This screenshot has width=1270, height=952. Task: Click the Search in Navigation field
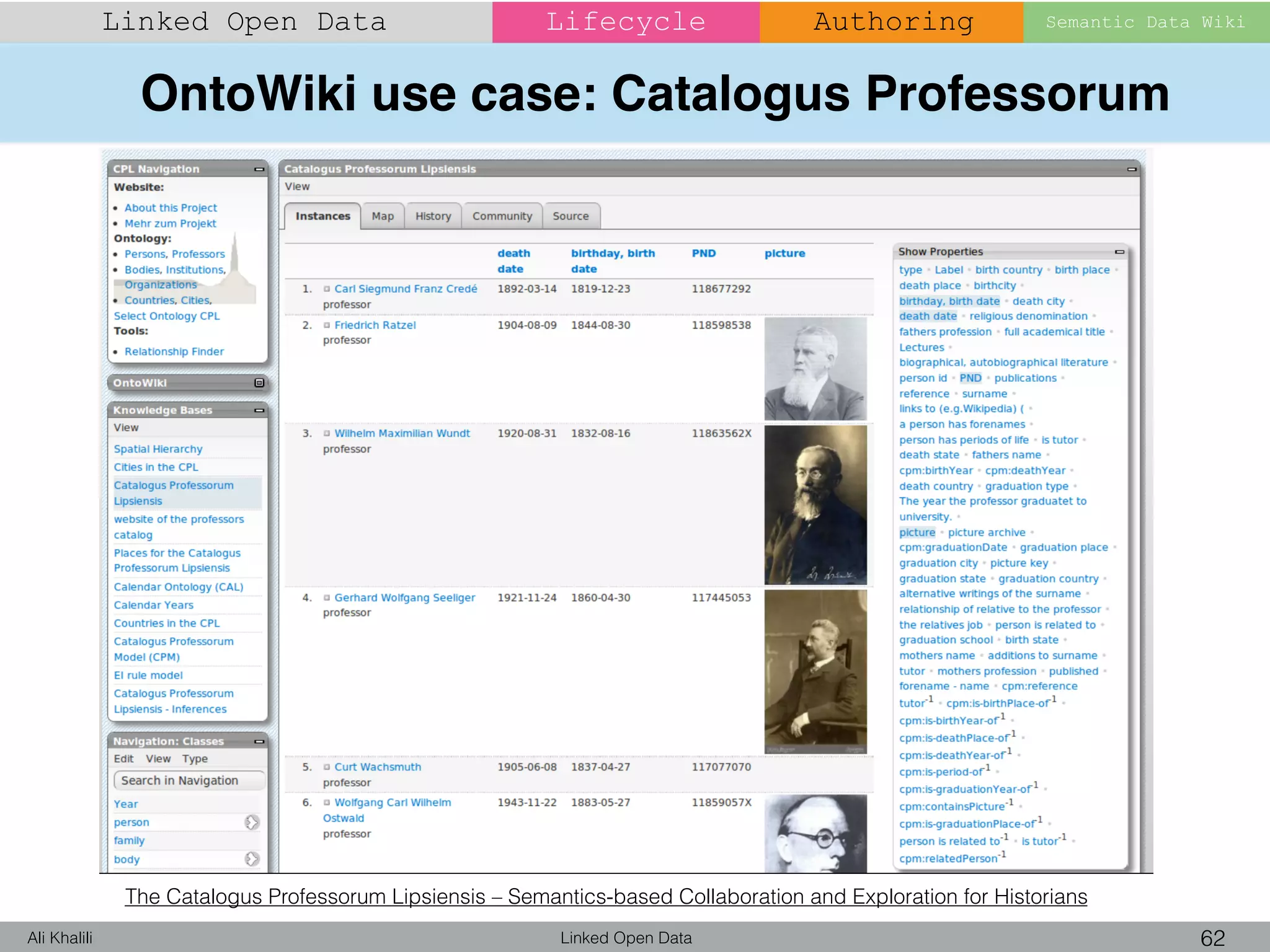click(189, 781)
